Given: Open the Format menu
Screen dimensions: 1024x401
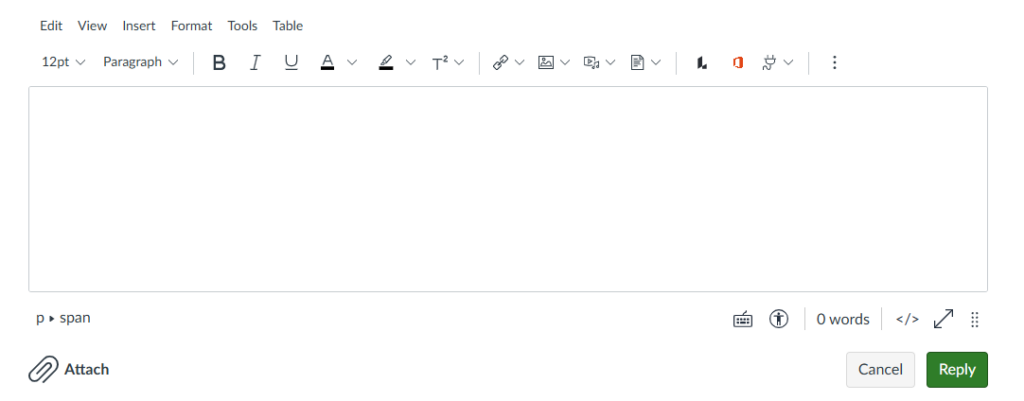Looking at the screenshot, I should [191, 25].
